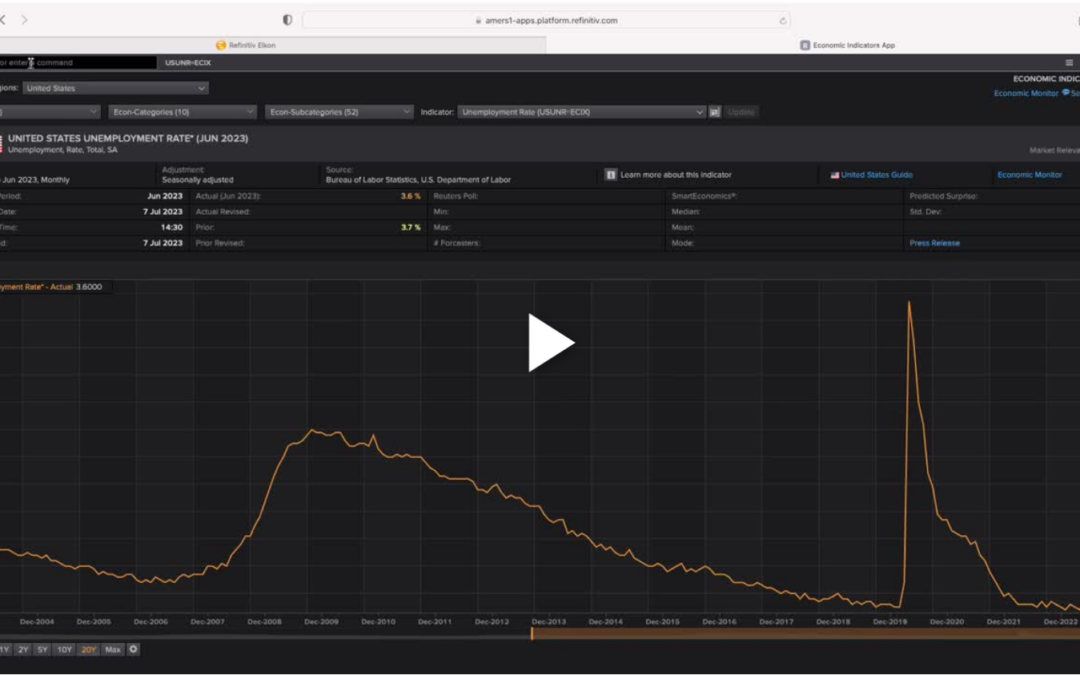Click the US flag icon beside the guide
The width and height of the screenshot is (1080, 675).
(x=834, y=175)
